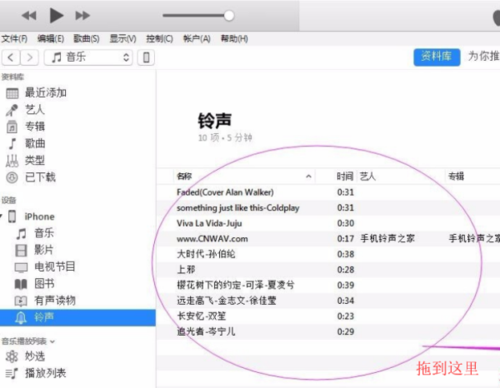500x388 pixels.
Task: Click the 0:39 duration cell
Action: click(345, 285)
